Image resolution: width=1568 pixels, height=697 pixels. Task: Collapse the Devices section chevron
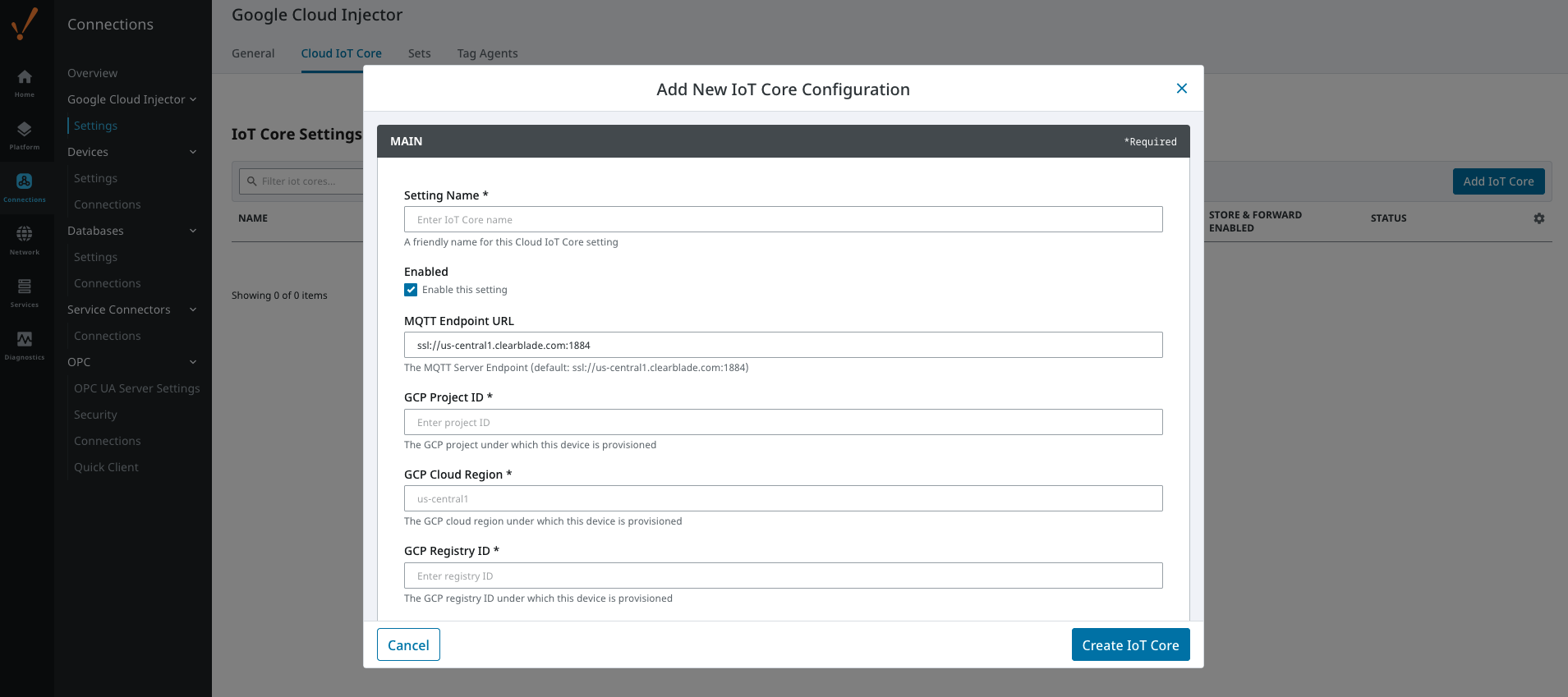click(x=193, y=152)
